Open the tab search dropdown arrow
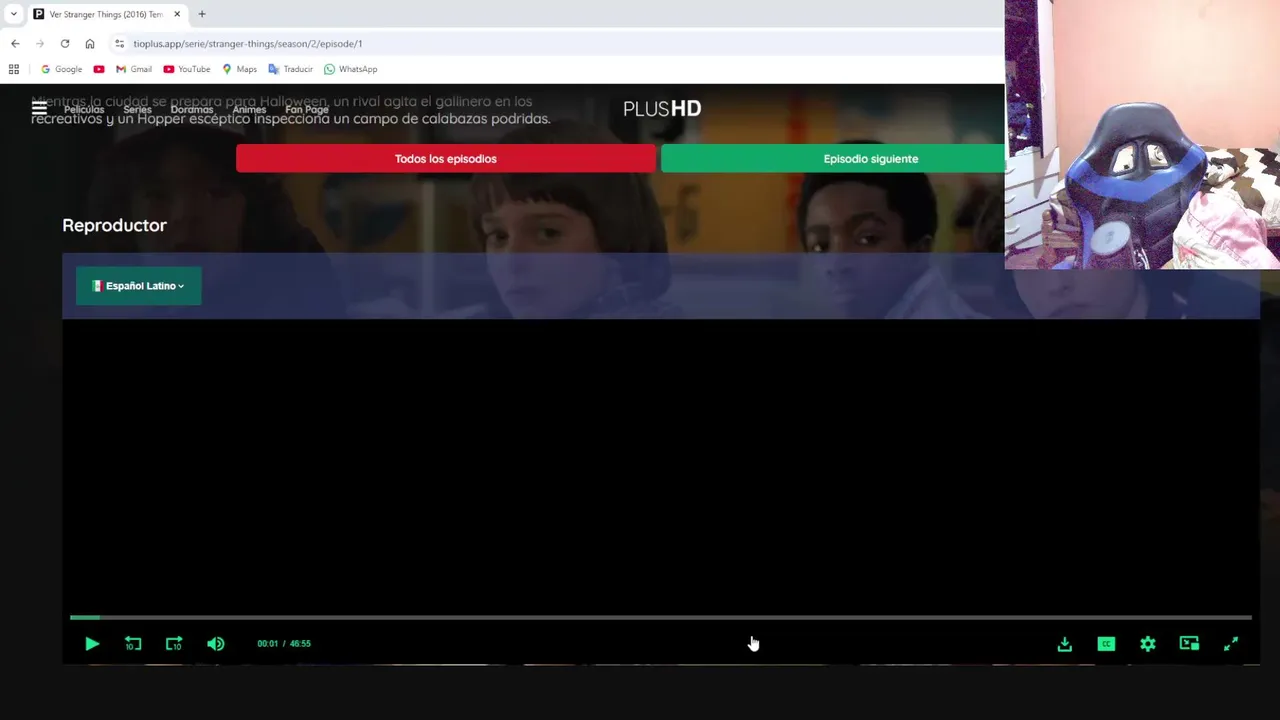 13,14
